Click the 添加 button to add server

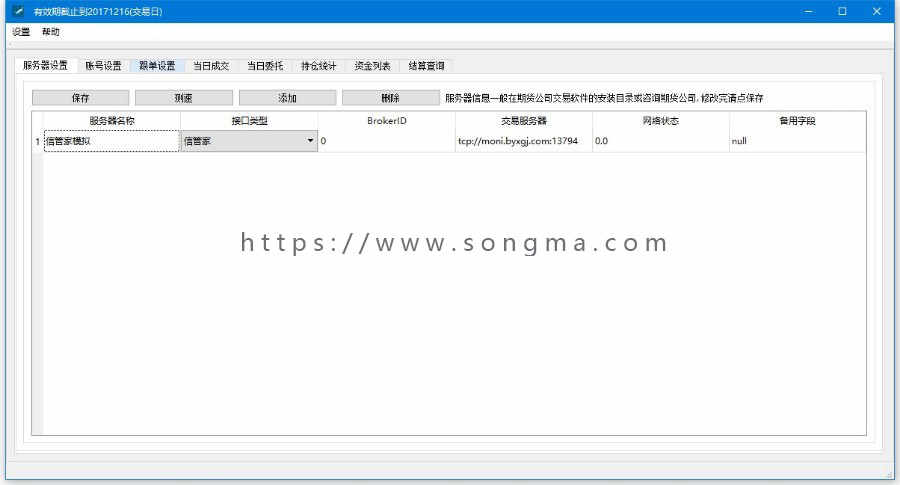pyautogui.click(x=288, y=98)
